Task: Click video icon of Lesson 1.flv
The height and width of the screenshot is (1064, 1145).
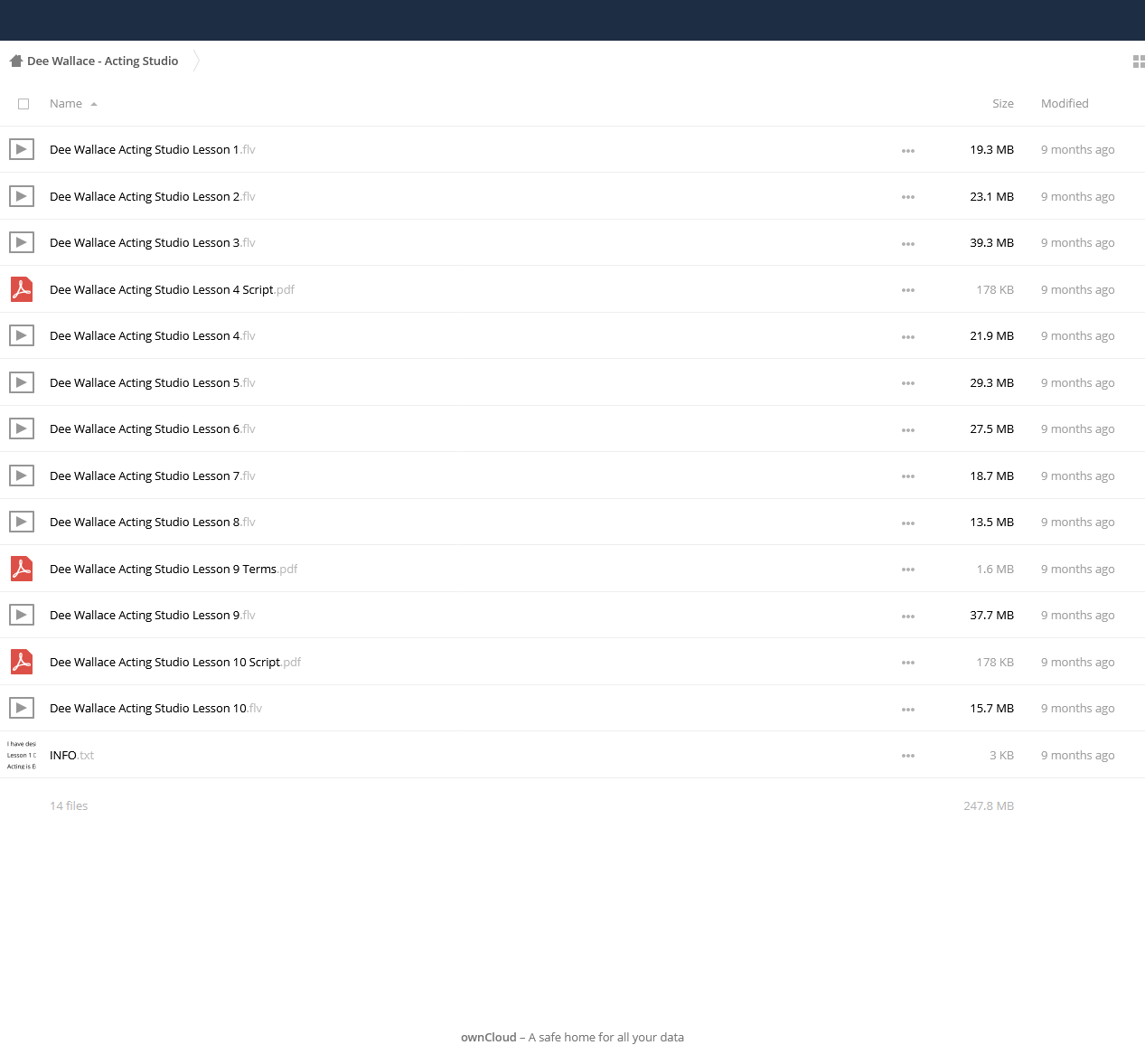Action: 22,149
